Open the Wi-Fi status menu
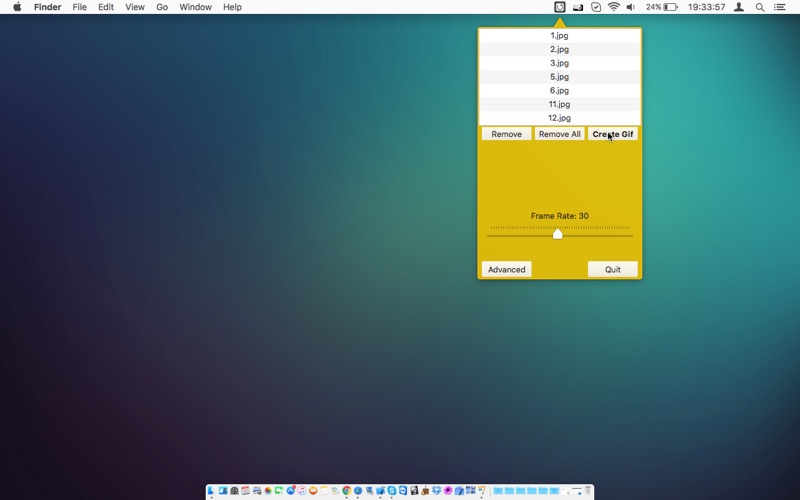This screenshot has width=800, height=500. click(x=614, y=7)
